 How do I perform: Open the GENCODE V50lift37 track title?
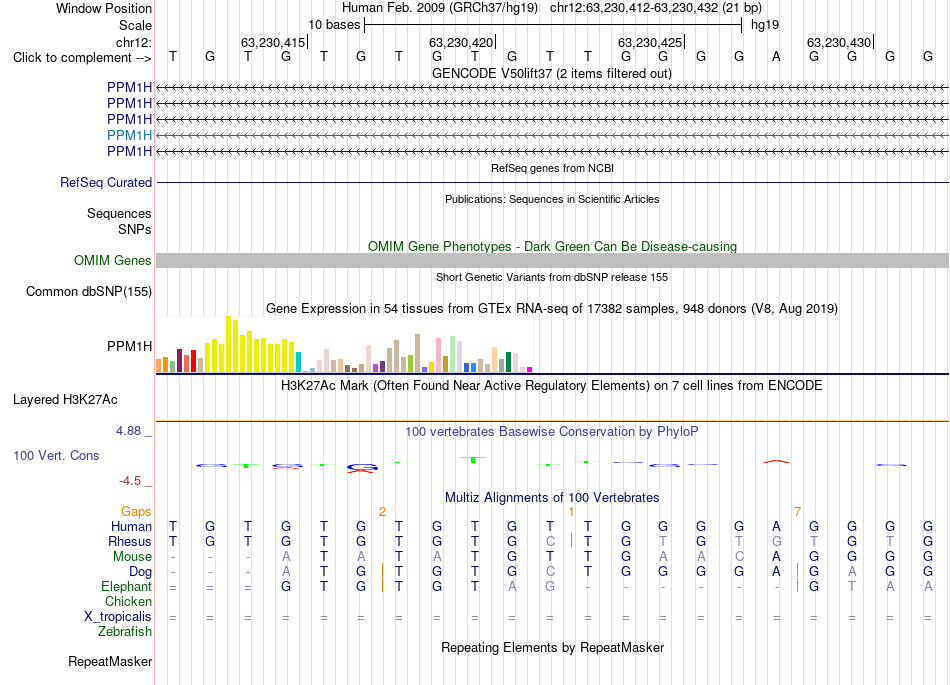point(552,73)
